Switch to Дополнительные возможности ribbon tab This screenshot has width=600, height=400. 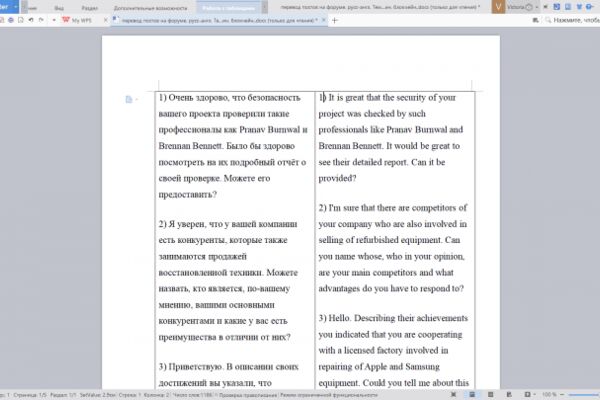click(x=150, y=8)
